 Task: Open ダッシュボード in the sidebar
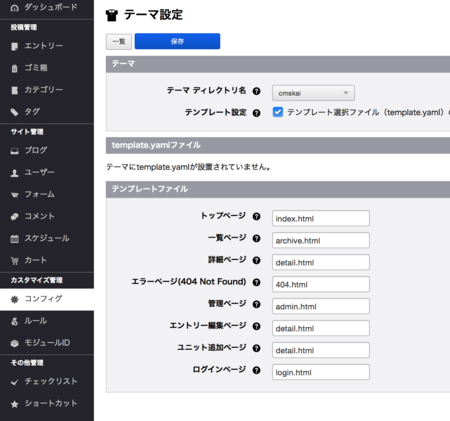click(47, 7)
